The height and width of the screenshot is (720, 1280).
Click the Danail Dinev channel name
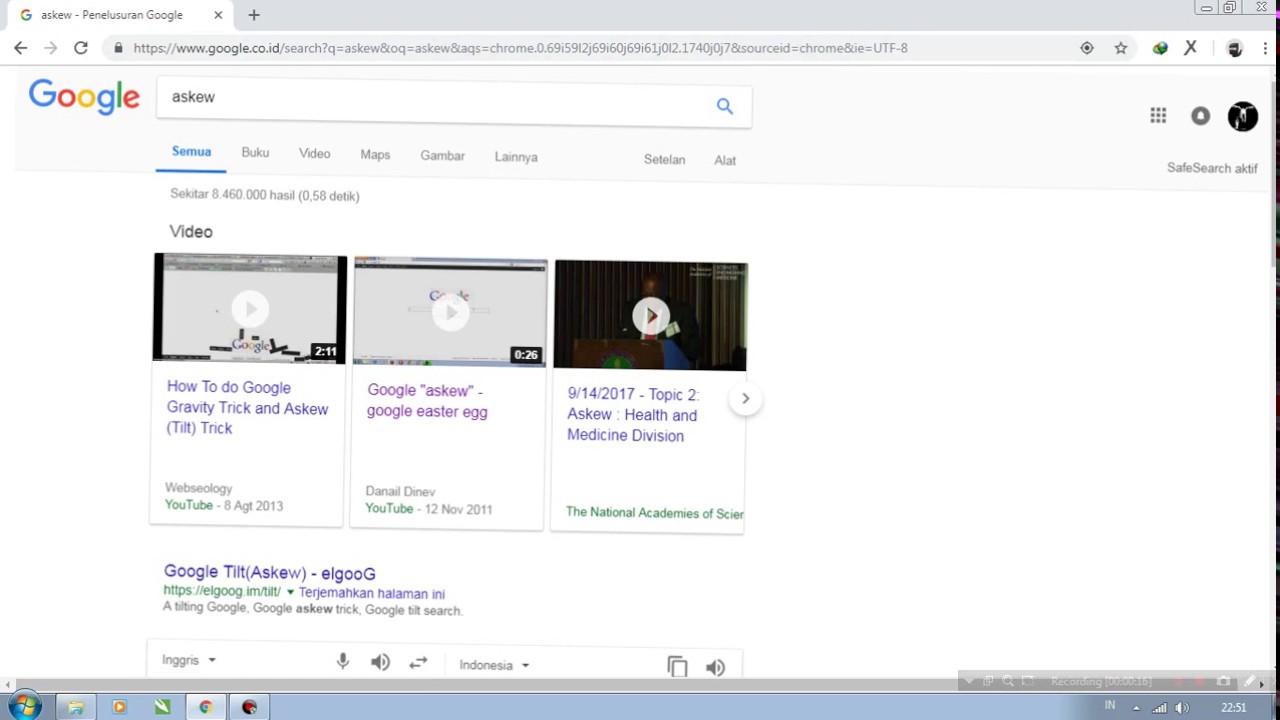tap(400, 491)
